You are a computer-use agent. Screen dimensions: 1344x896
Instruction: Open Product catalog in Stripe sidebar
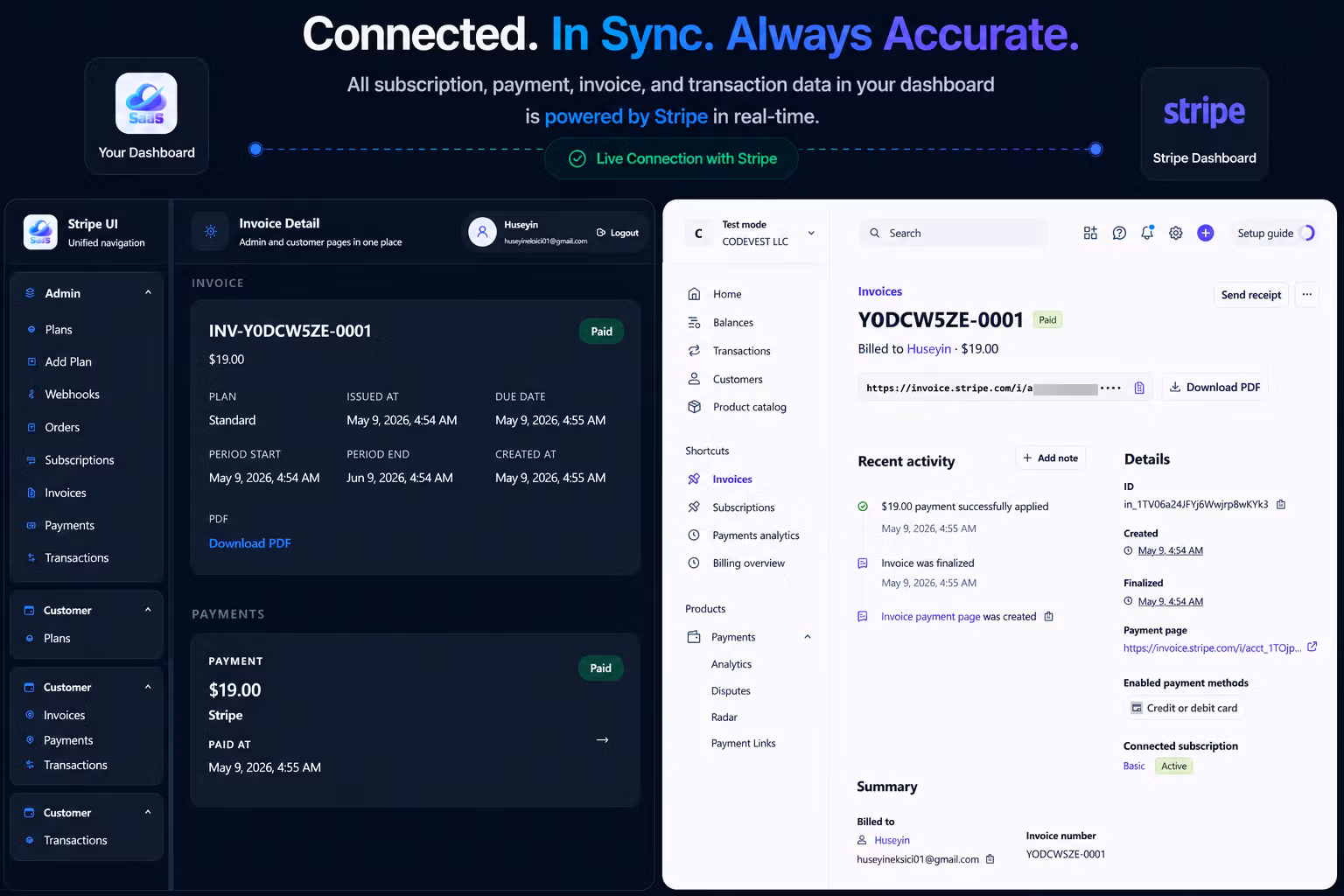pos(749,407)
